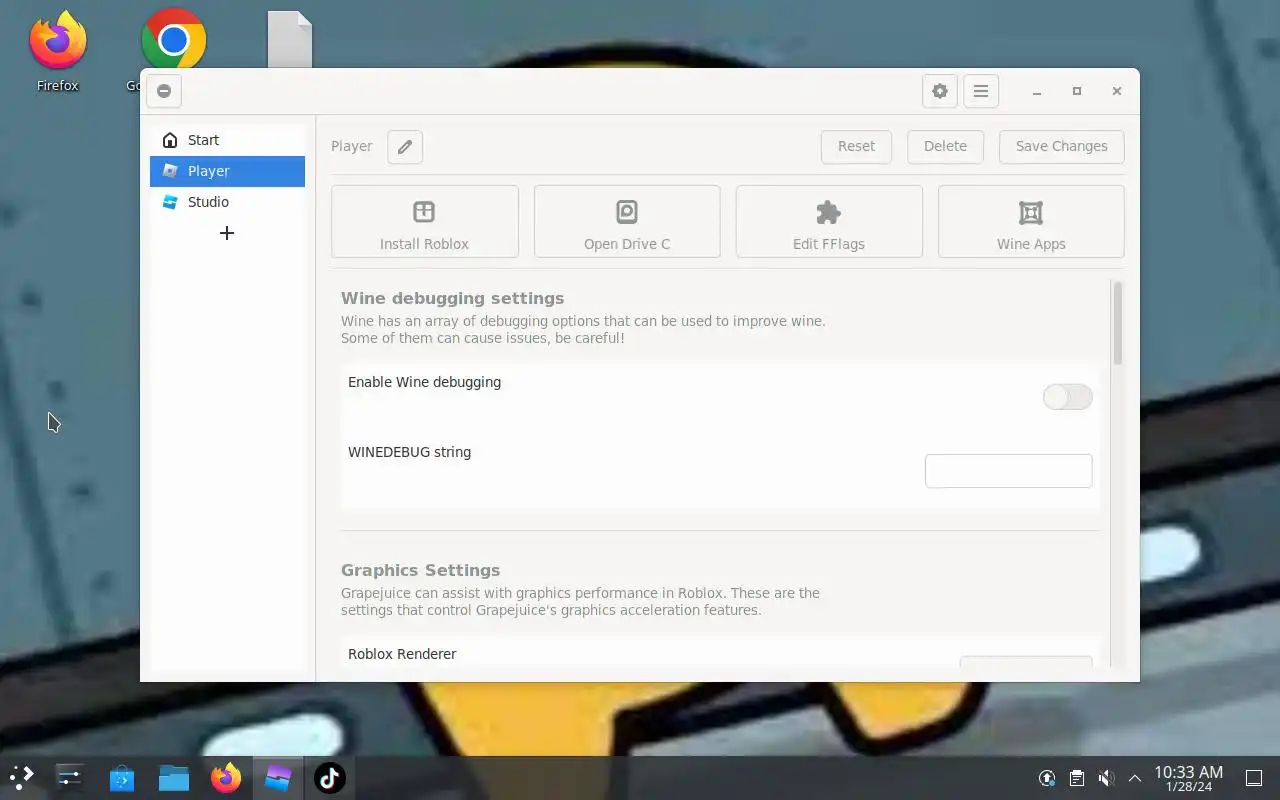This screenshot has width=1280, height=800.
Task: Toggle Enable Wine debugging switch
Action: tap(1067, 397)
